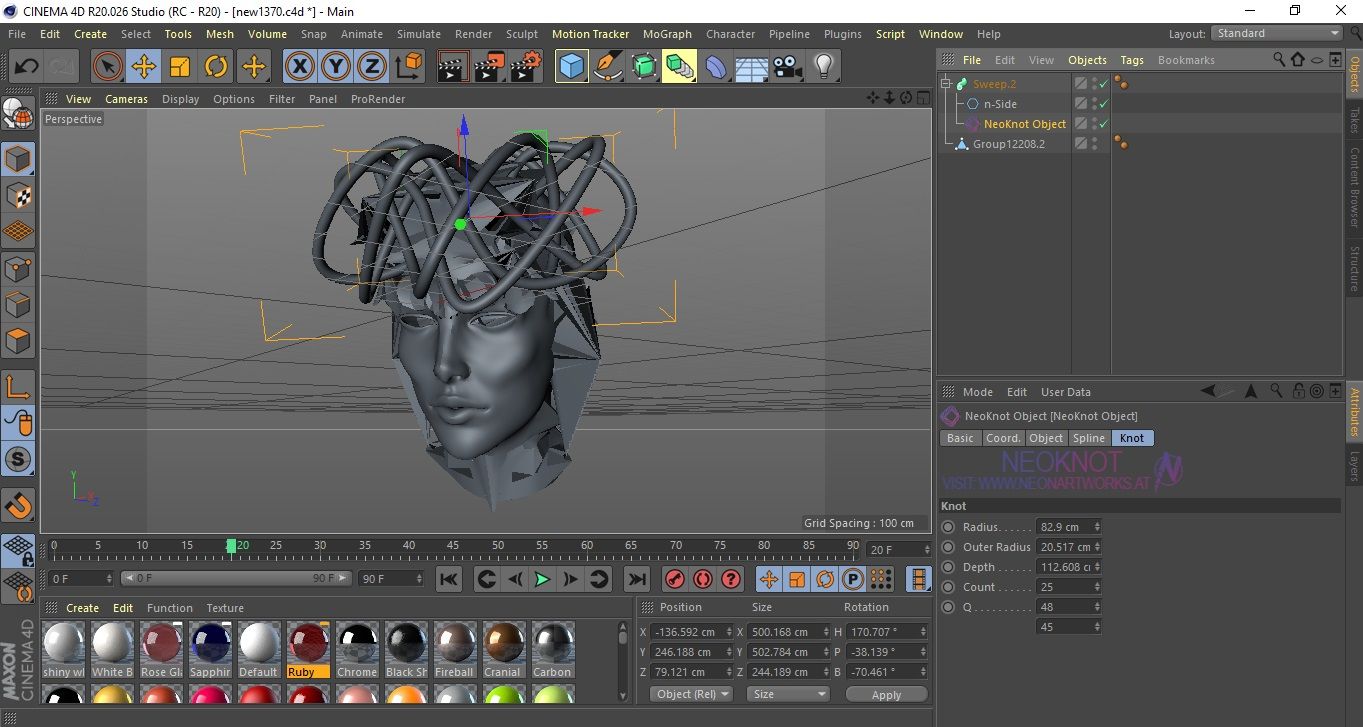
Task: Render the active view
Action: coord(454,67)
